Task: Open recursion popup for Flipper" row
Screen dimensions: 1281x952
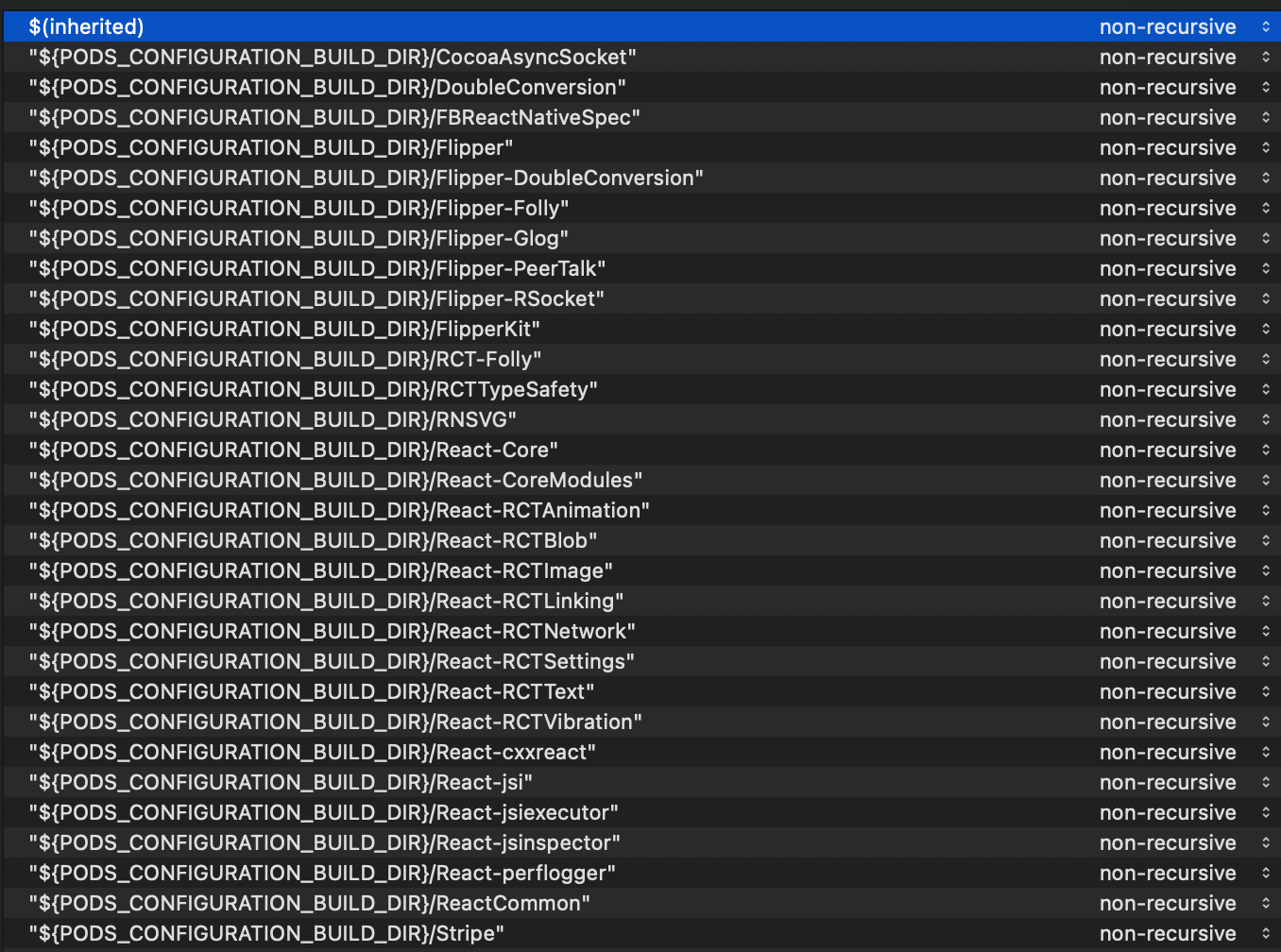Action: click(x=1187, y=147)
